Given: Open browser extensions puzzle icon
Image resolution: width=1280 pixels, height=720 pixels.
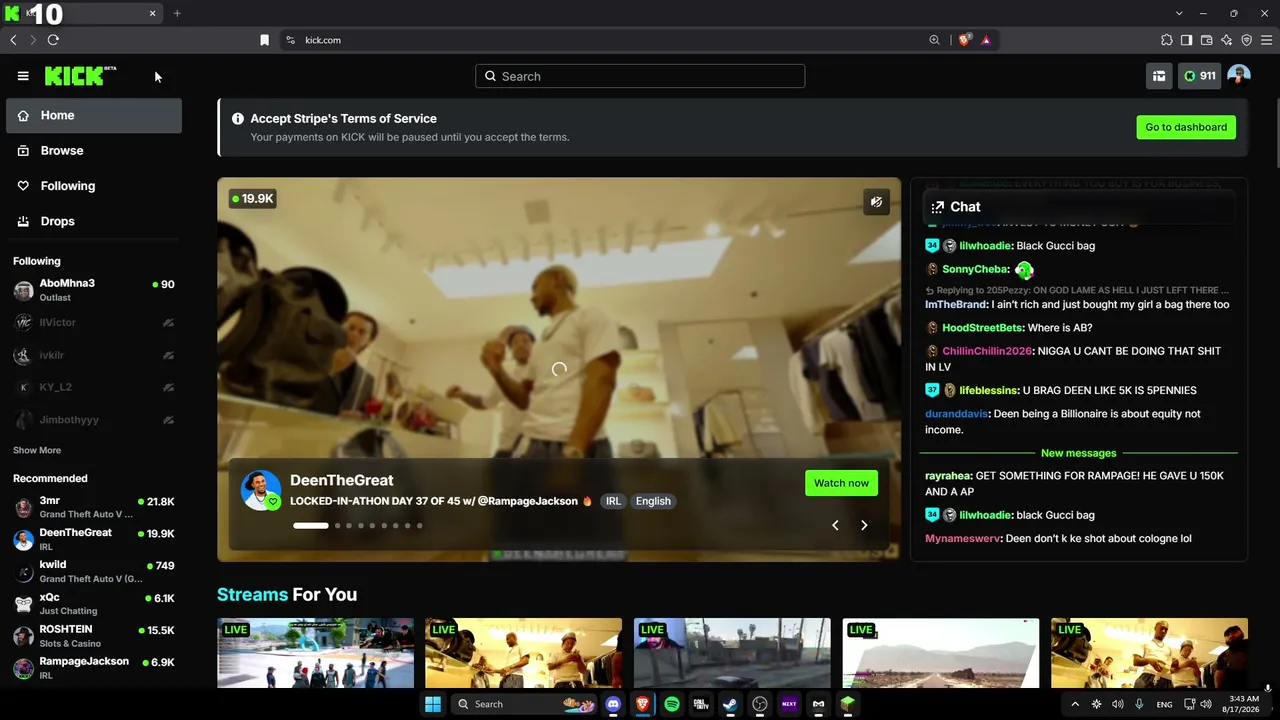Looking at the screenshot, I should 1166,40.
